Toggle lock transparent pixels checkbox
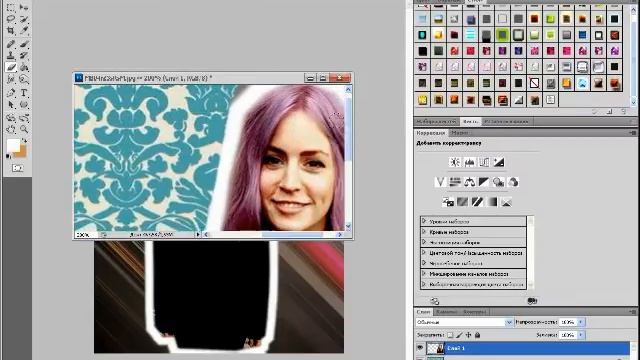This screenshot has width=640, height=360. [x=450, y=335]
